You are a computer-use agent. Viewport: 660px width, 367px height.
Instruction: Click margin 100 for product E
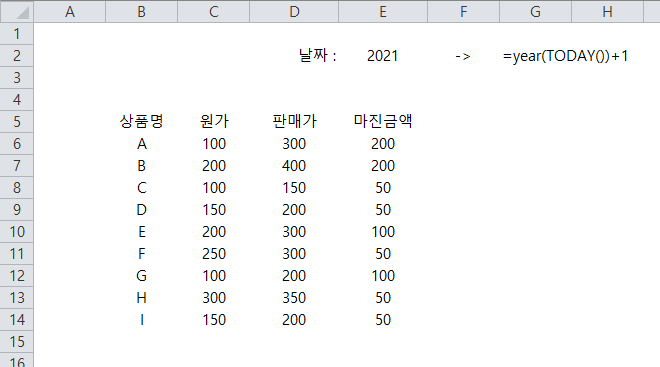383,231
